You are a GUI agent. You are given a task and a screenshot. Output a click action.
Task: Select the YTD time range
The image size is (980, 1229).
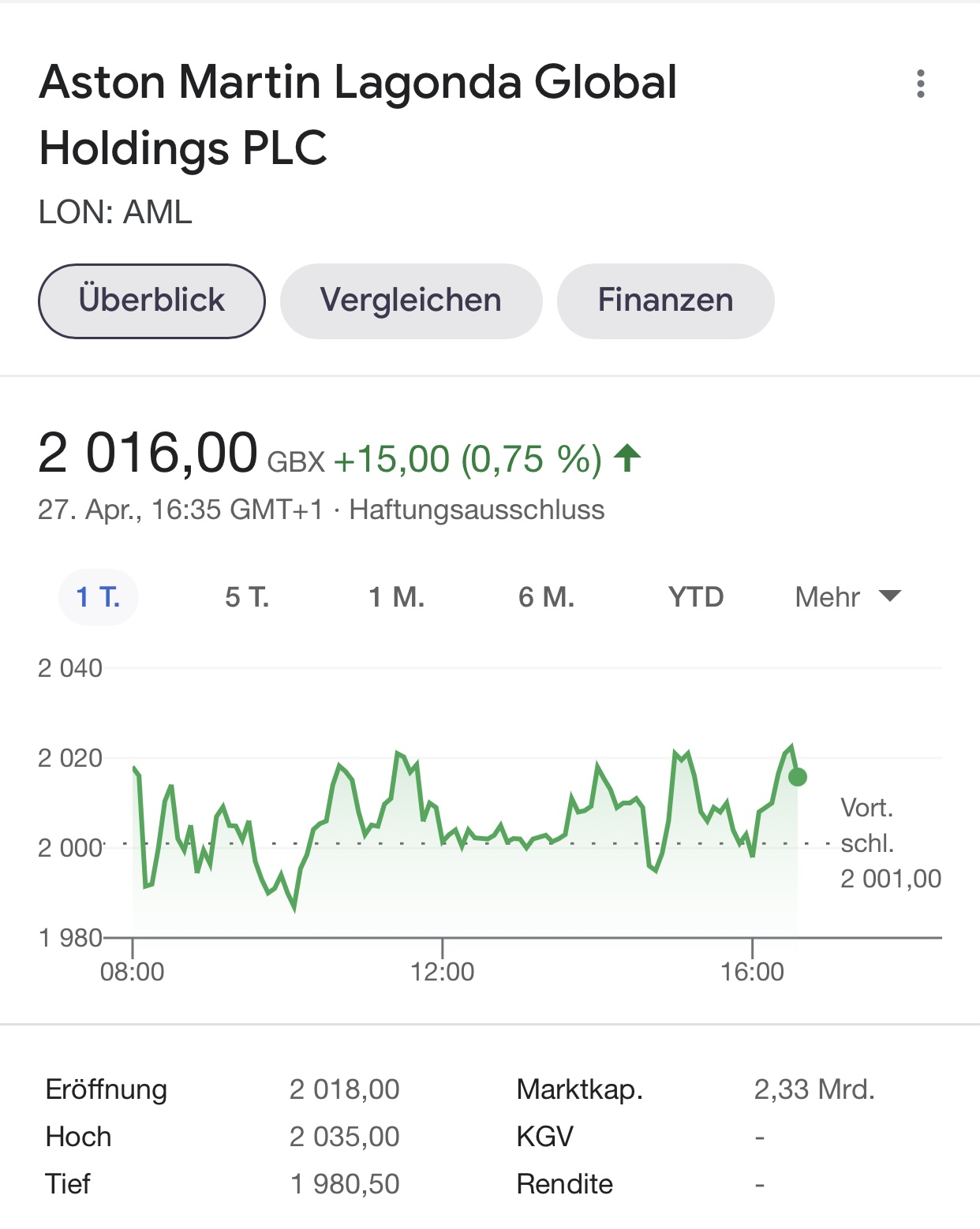tap(696, 597)
